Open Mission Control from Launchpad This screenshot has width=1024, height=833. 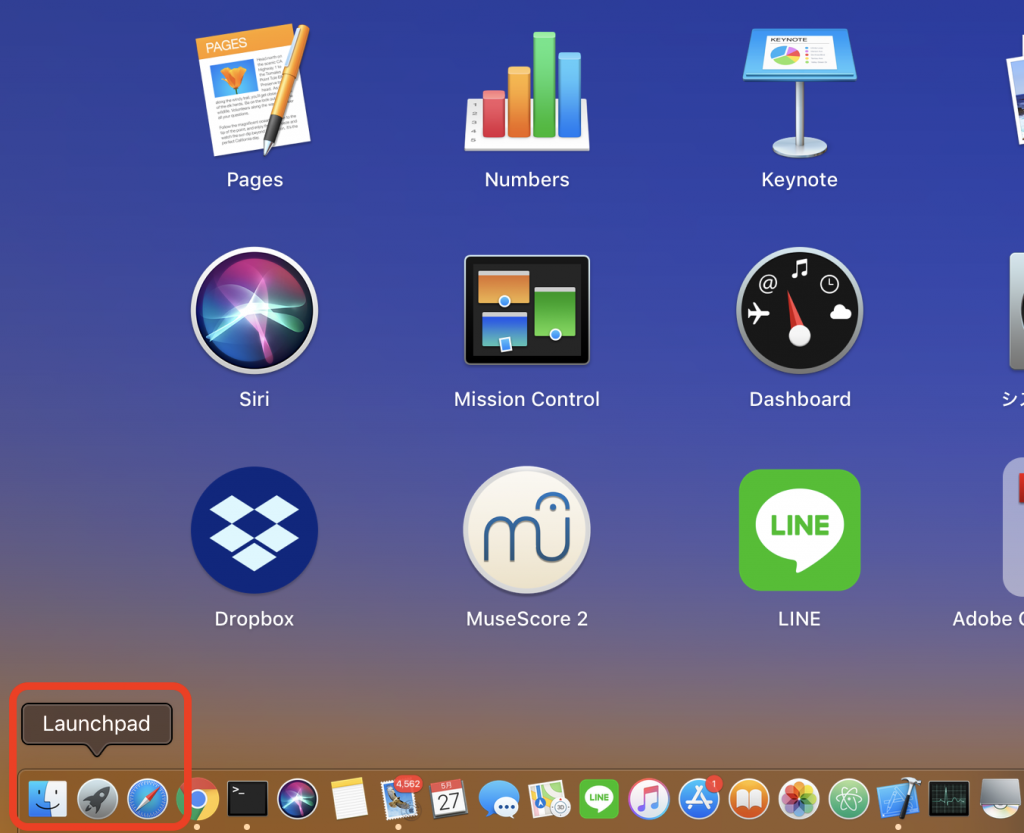coord(527,310)
